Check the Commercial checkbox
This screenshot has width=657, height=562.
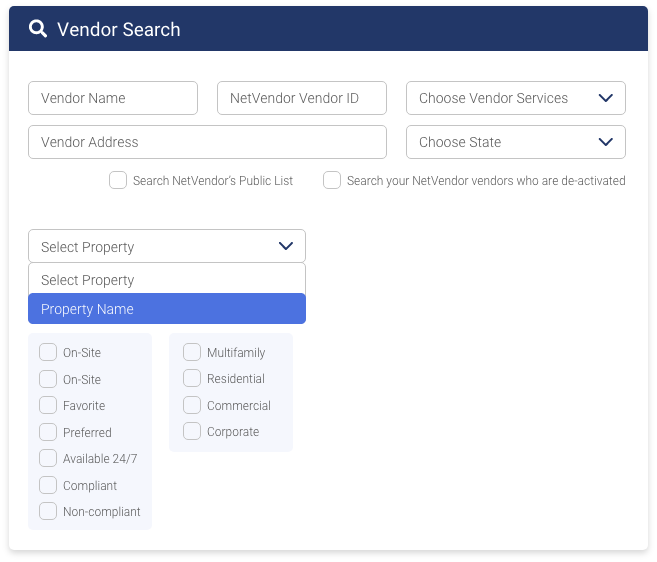click(192, 405)
